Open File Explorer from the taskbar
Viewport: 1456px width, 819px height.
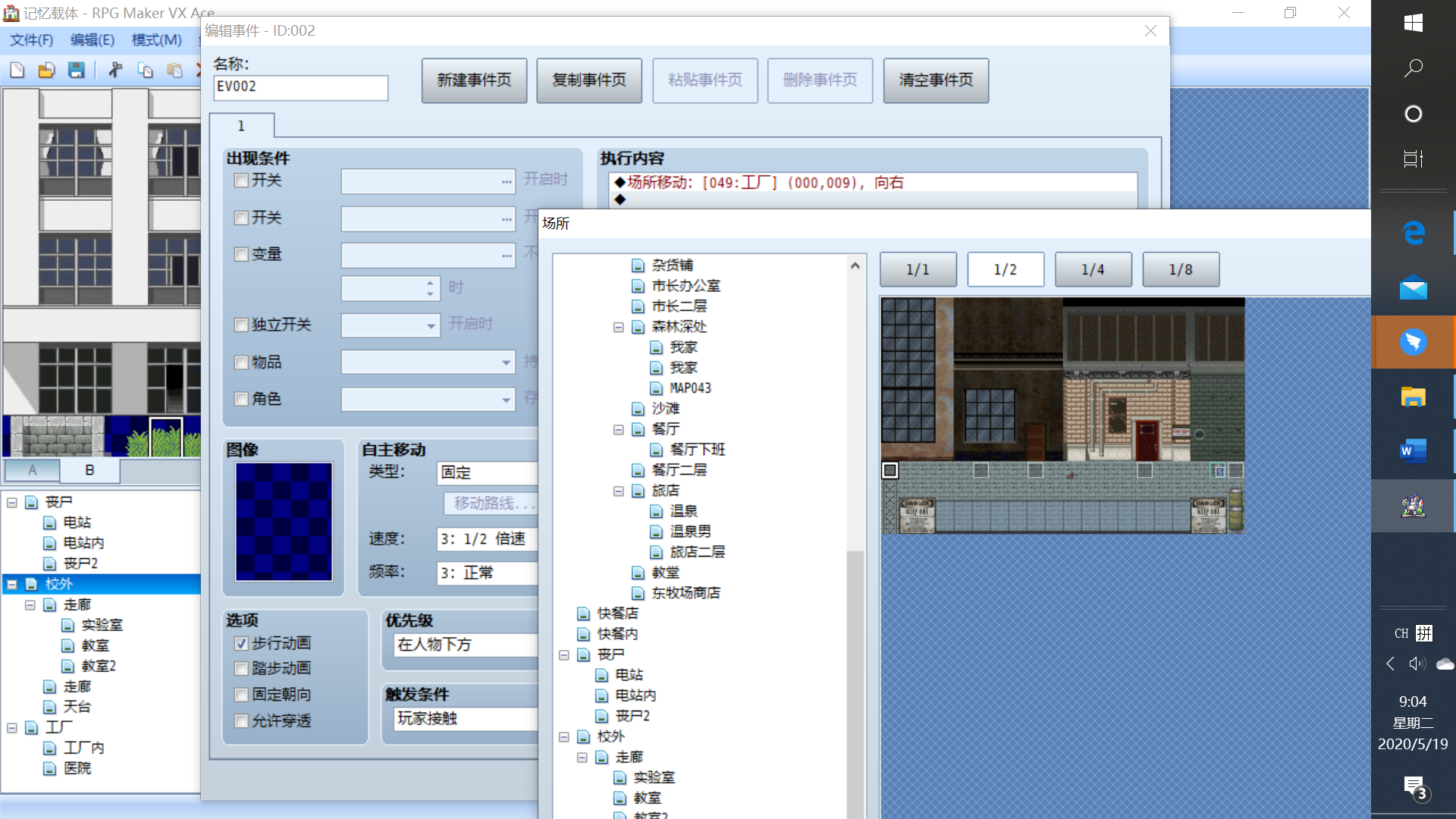pyautogui.click(x=1413, y=397)
